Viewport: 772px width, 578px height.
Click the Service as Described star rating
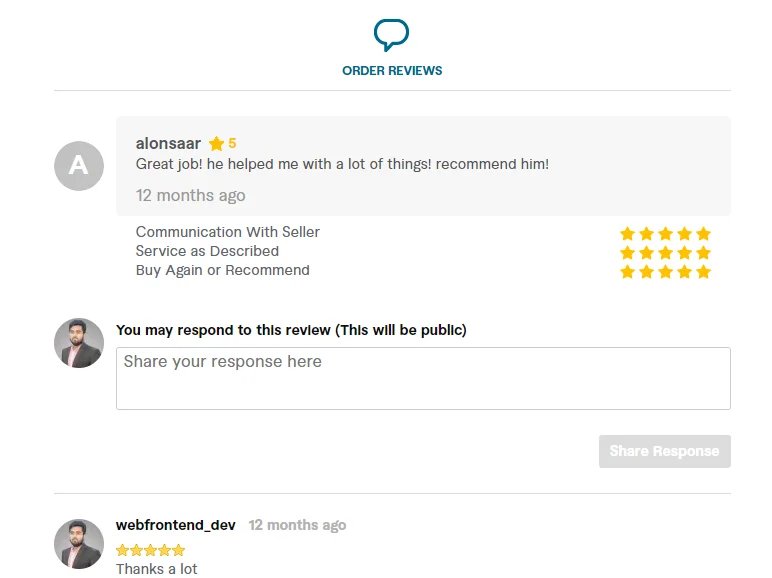(x=665, y=252)
